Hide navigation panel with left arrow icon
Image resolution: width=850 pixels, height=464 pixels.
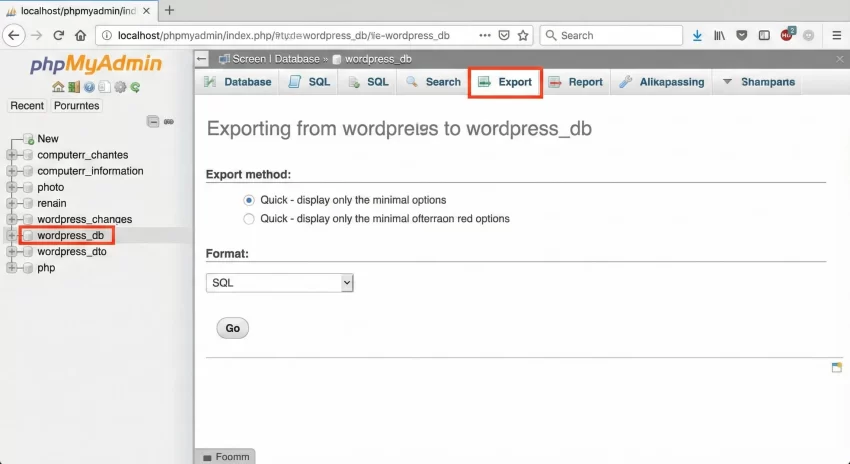(202, 59)
